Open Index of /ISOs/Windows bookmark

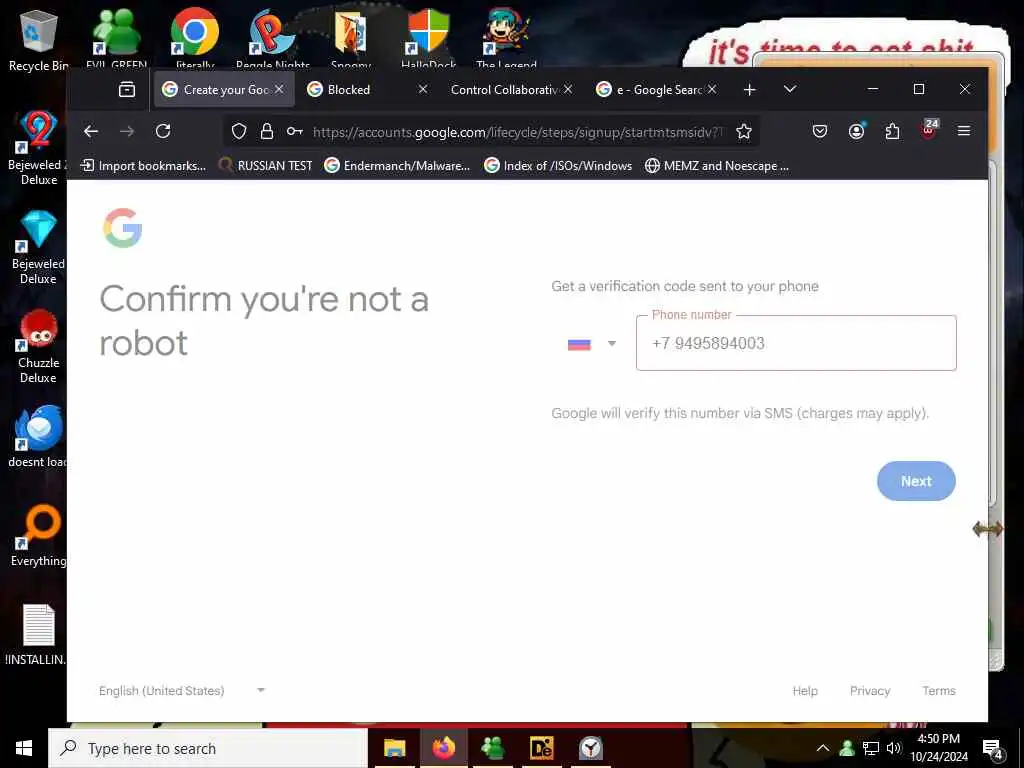[558, 166]
